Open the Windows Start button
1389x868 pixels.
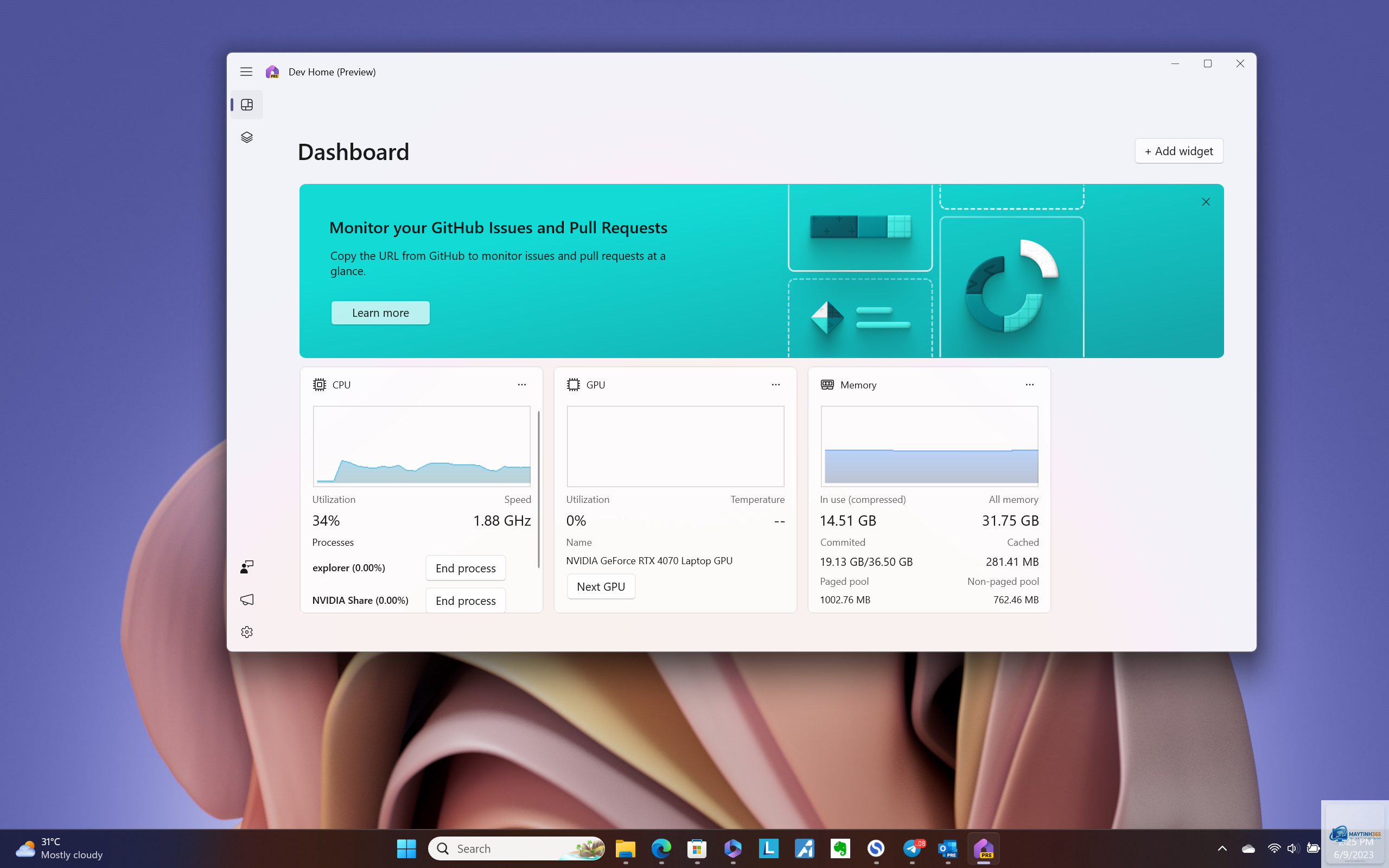pos(406,848)
